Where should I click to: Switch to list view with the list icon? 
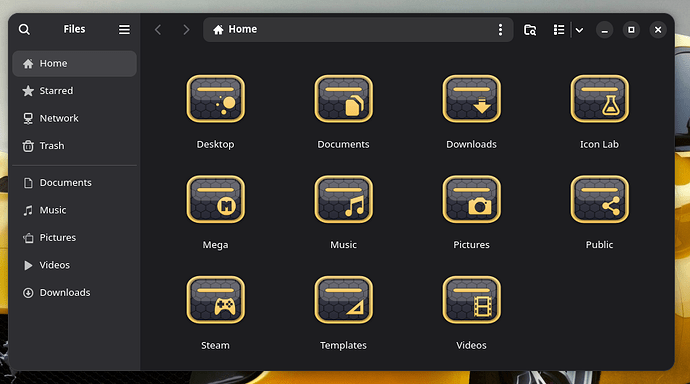(x=559, y=29)
